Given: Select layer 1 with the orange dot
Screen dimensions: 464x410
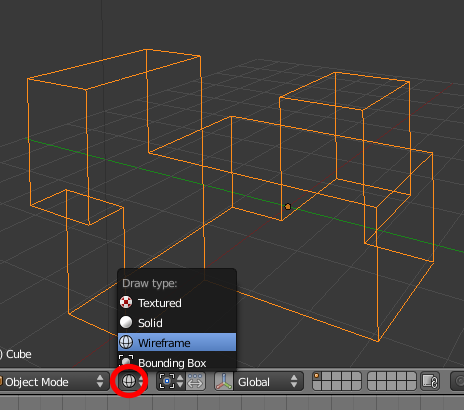Looking at the screenshot, I should pos(317,377).
